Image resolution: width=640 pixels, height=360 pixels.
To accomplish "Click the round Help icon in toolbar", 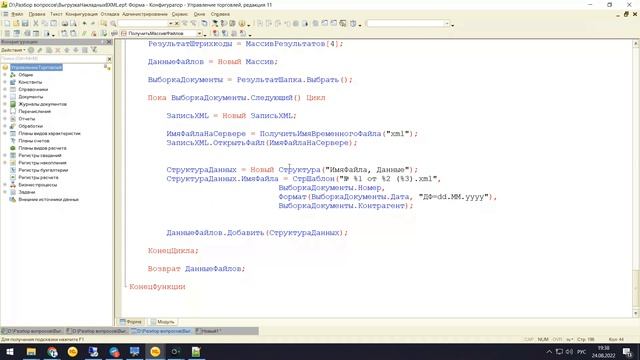I will tap(242, 24).
